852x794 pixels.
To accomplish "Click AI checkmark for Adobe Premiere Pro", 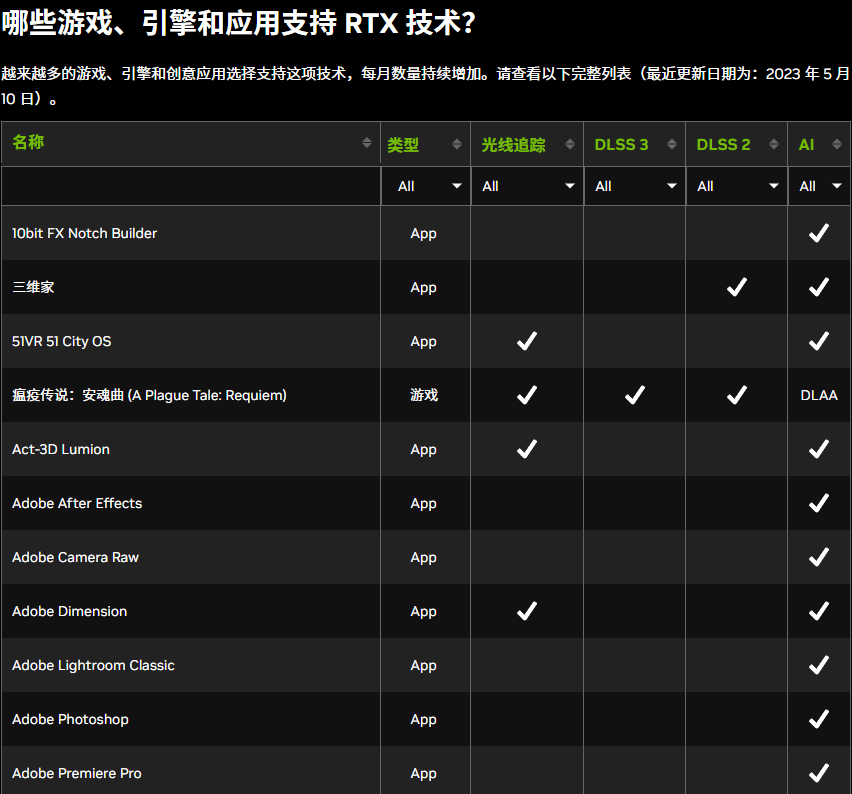I will [x=819, y=773].
